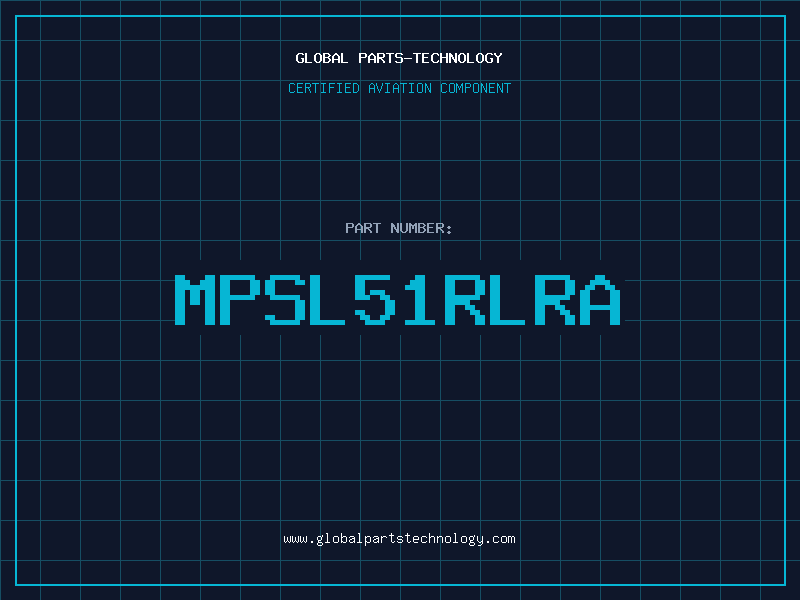Click the word NUMBER: in the label
Viewport: 800px width, 600px height.
(x=422, y=228)
